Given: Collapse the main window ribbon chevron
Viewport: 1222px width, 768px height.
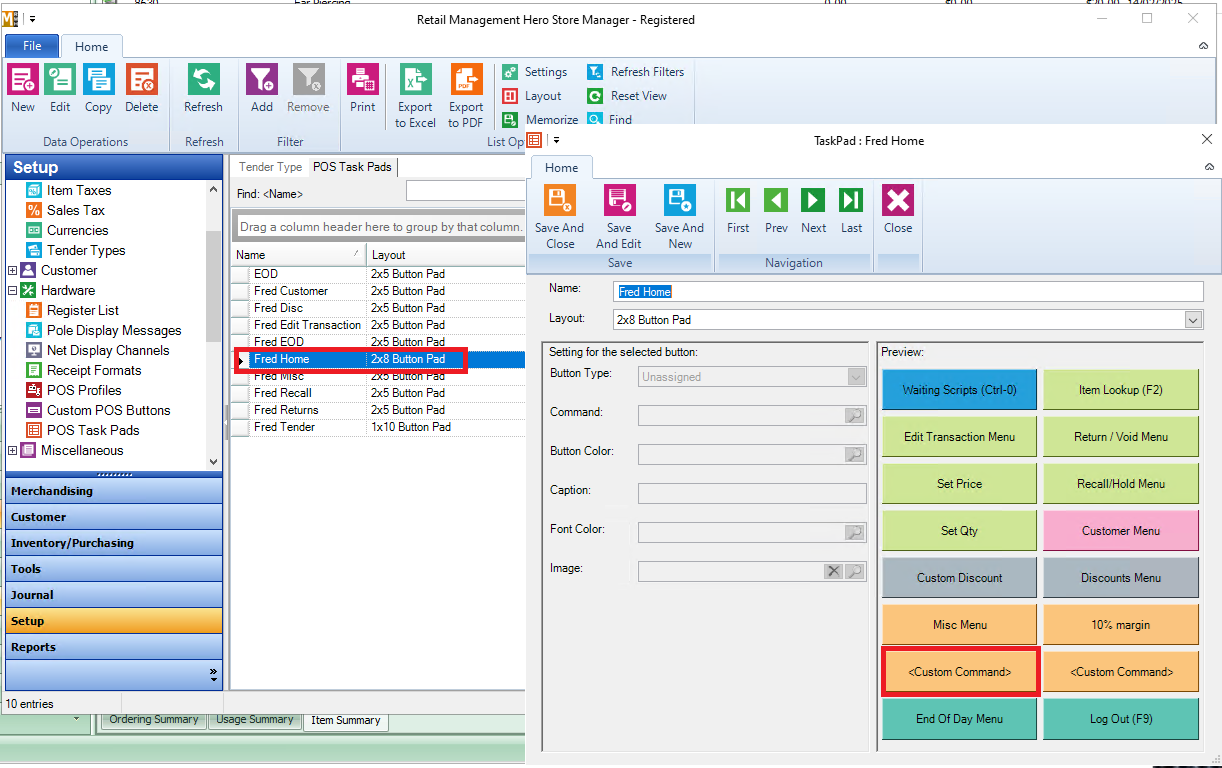Looking at the screenshot, I should pos(1203,46).
